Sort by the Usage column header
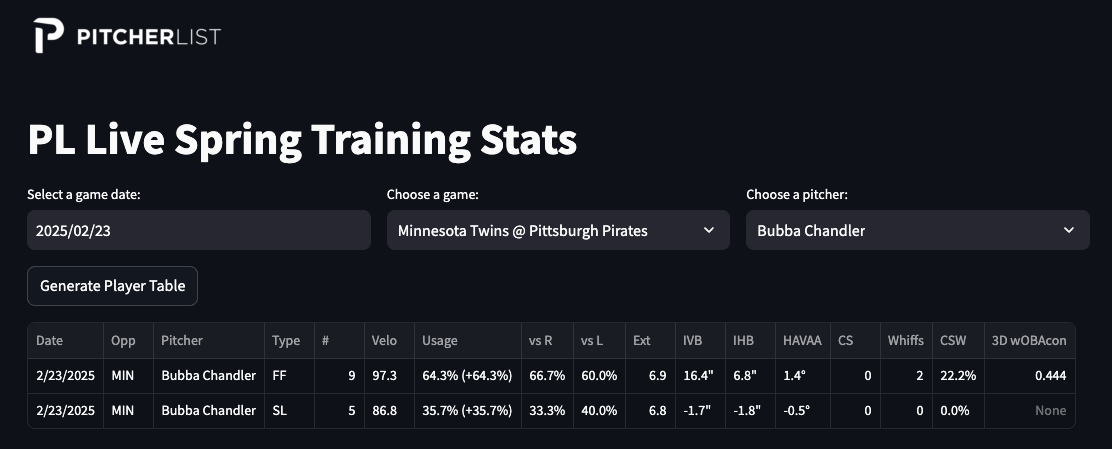This screenshot has height=449, width=1112. point(468,340)
